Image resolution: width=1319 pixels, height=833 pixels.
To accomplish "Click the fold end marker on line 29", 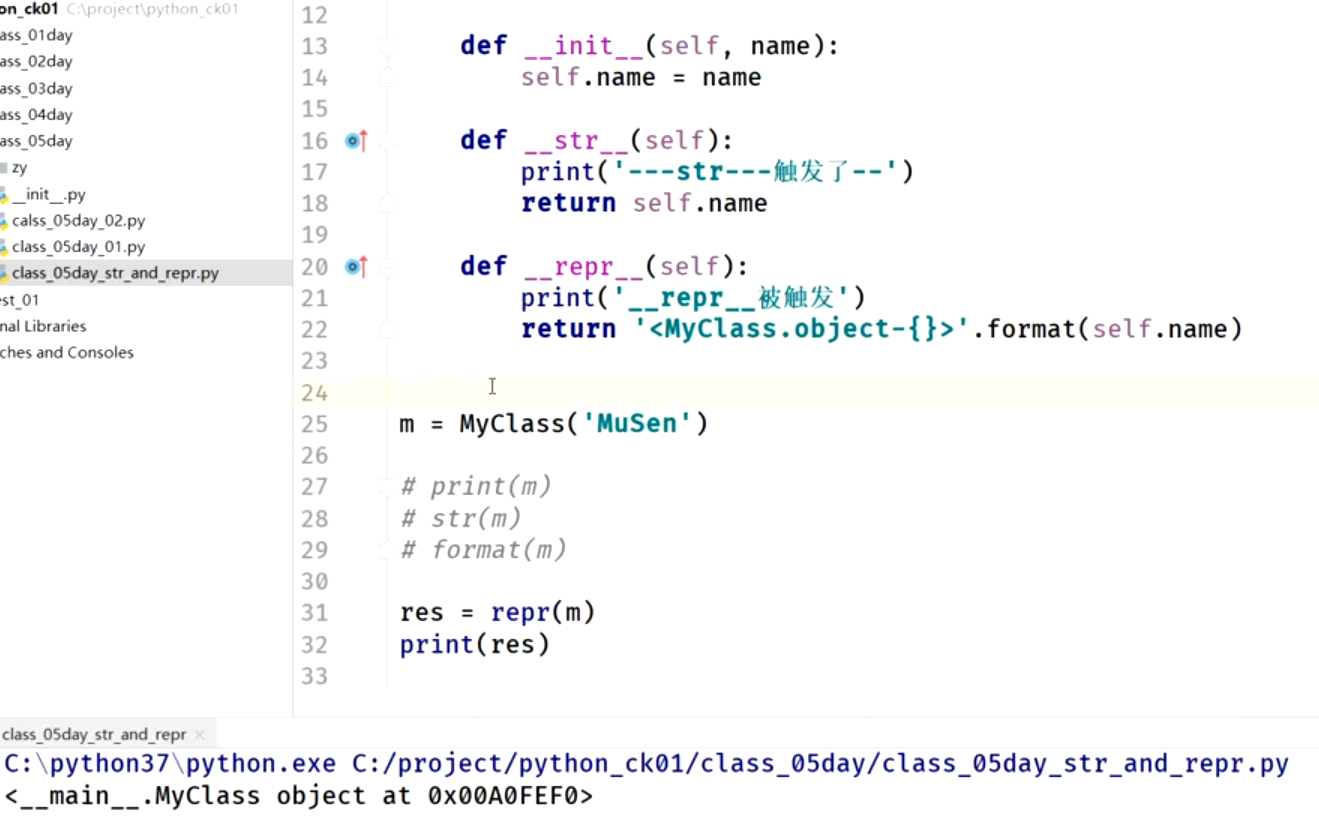I will pos(387,550).
